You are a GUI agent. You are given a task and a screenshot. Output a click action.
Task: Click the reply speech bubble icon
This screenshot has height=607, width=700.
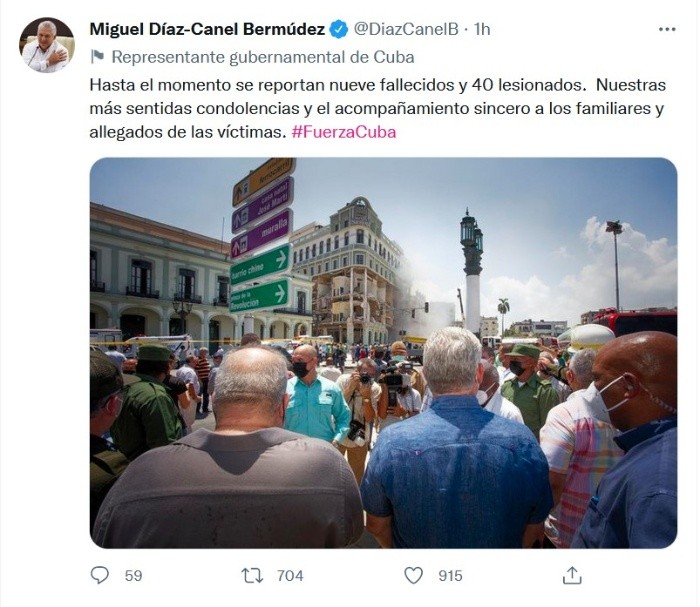(100, 575)
